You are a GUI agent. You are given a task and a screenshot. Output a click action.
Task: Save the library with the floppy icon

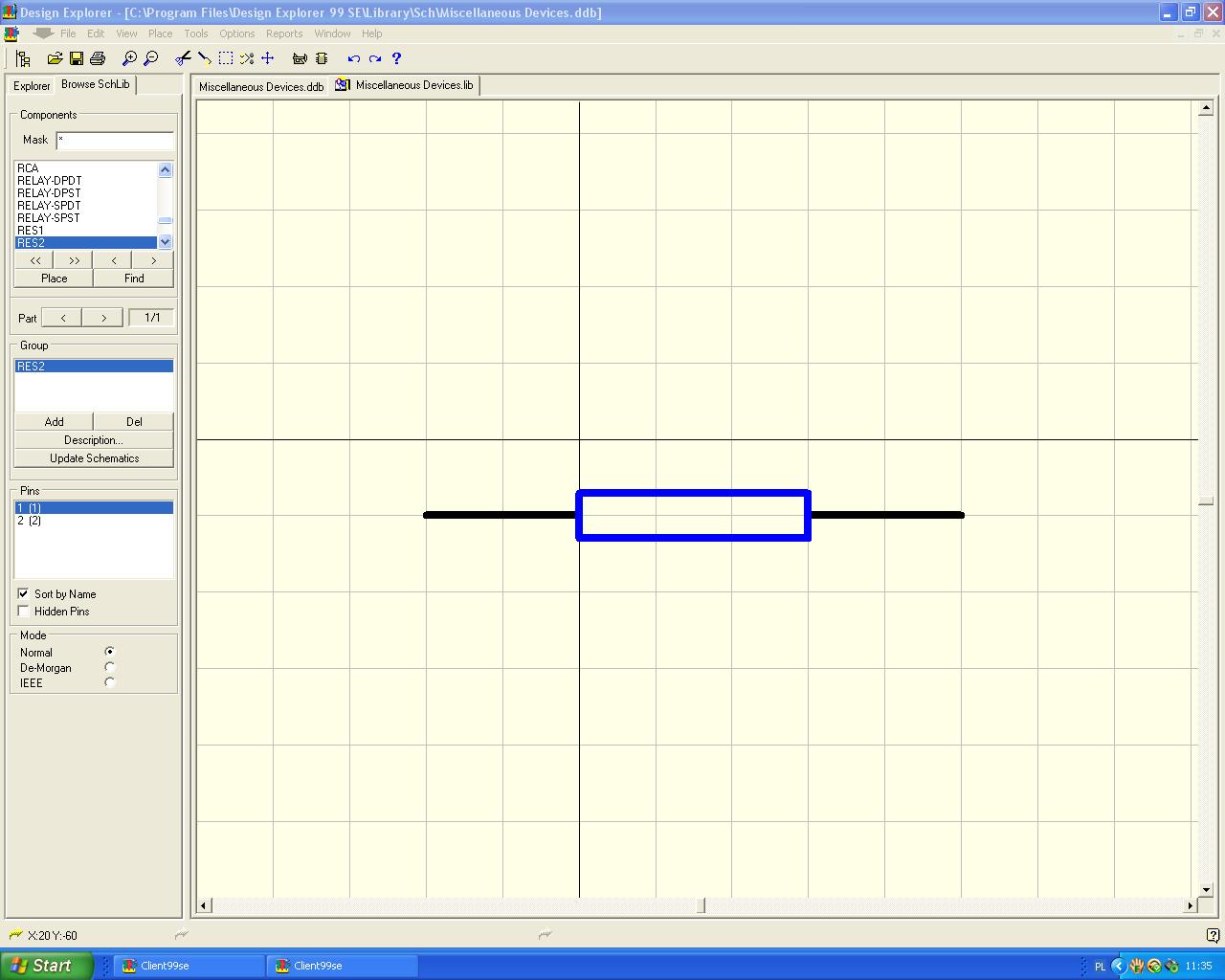tap(77, 58)
